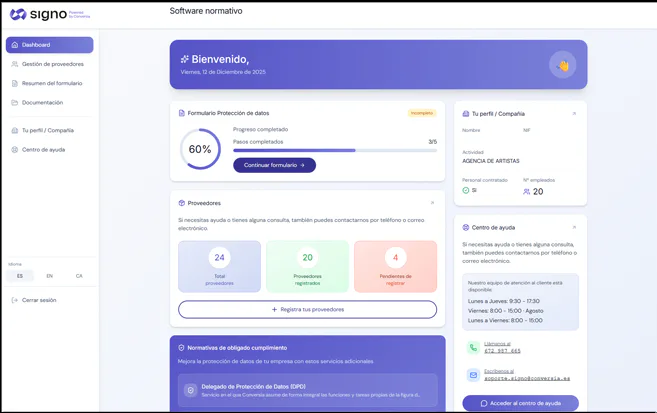The image size is (657, 413).
Task: Click the green phone icon
Action: point(473,348)
